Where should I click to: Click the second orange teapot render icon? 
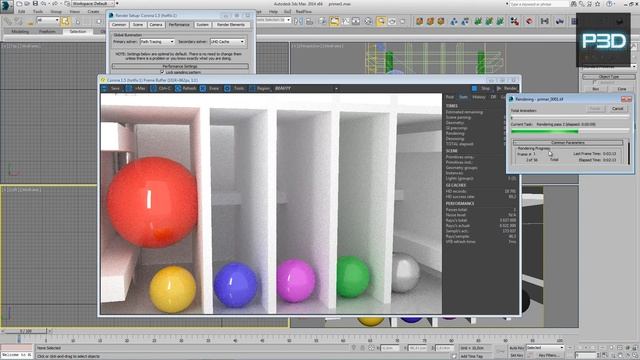point(430,21)
